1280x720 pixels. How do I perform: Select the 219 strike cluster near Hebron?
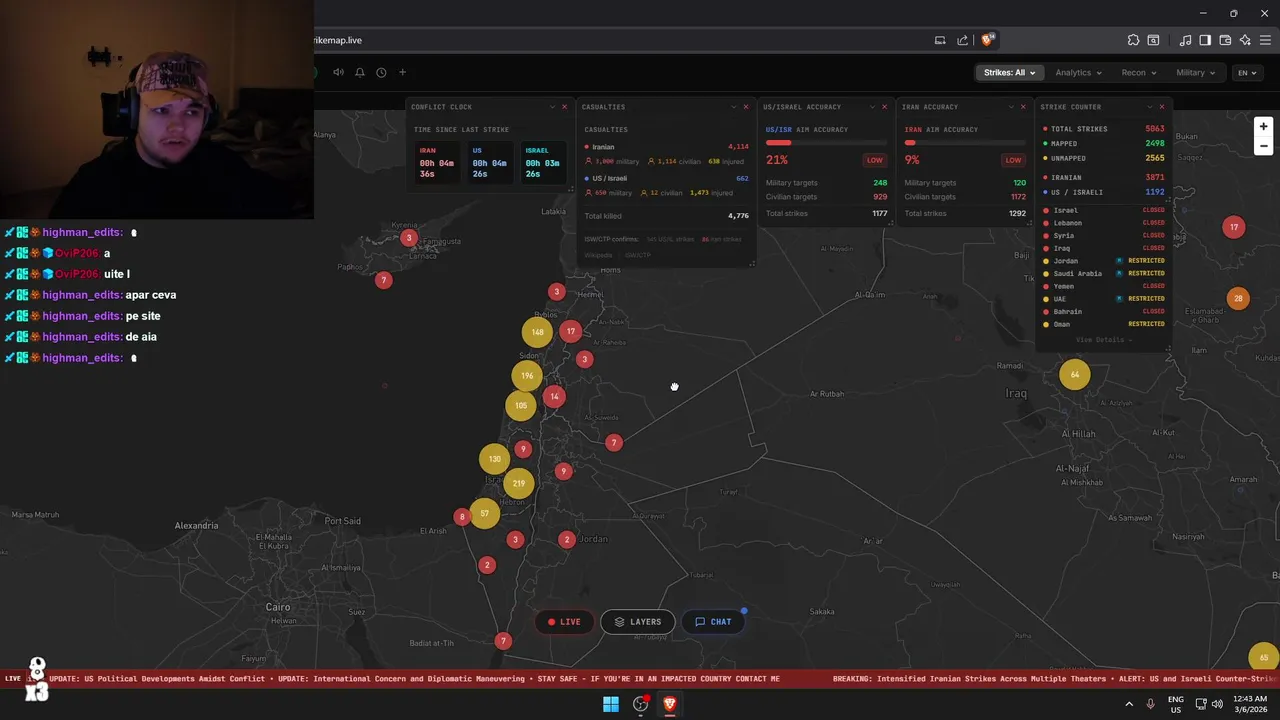[518, 484]
